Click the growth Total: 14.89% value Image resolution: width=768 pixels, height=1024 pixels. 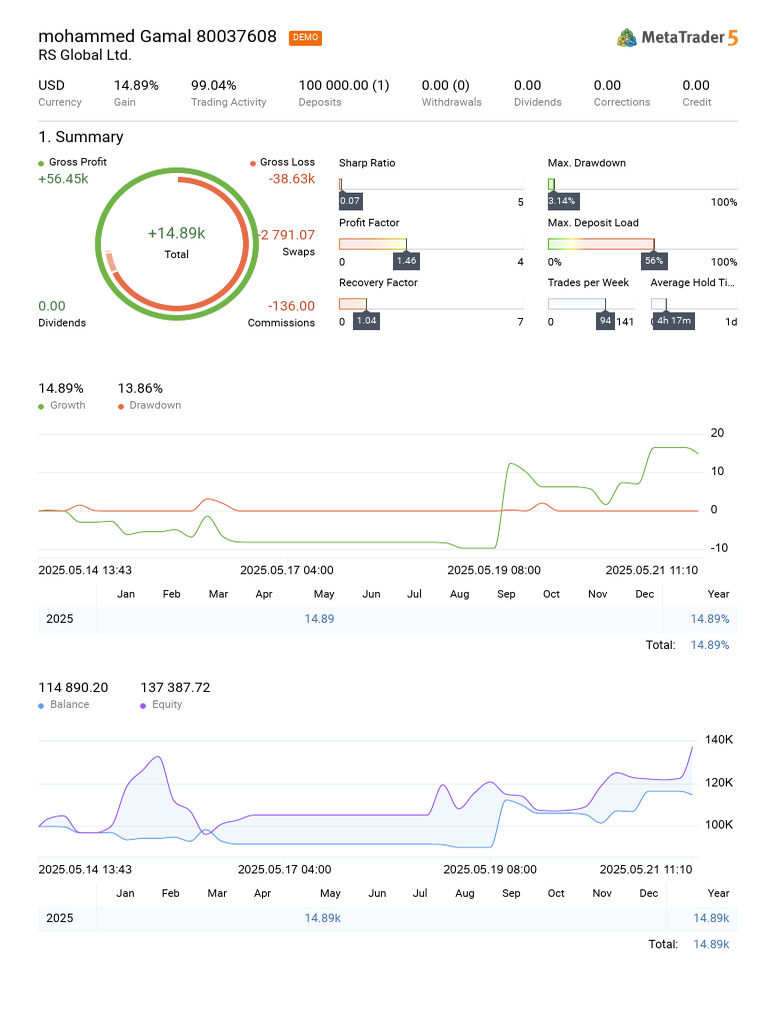tap(710, 645)
